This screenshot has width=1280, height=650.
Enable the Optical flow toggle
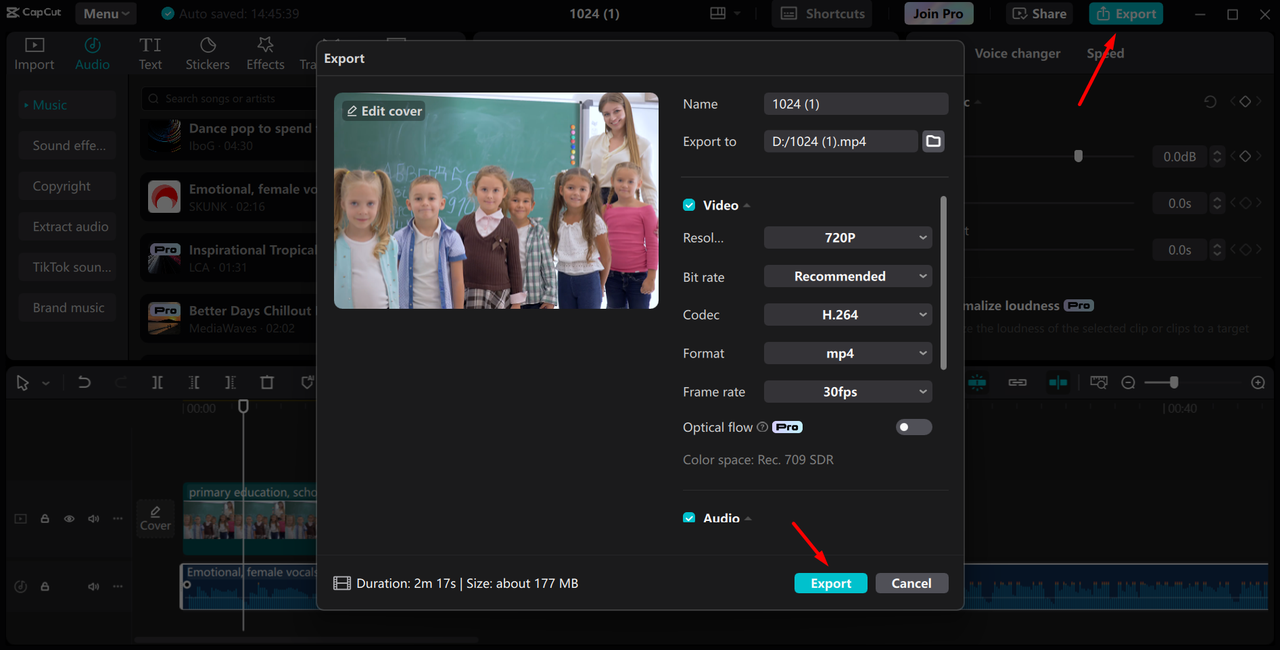(914, 427)
